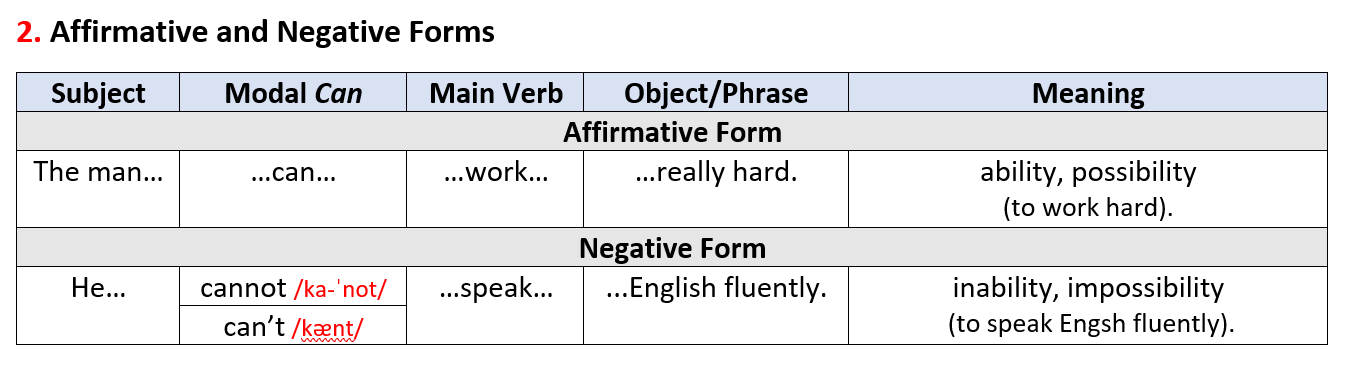Click the 'ability, possibility' meaning cell

pyautogui.click(x=1088, y=189)
